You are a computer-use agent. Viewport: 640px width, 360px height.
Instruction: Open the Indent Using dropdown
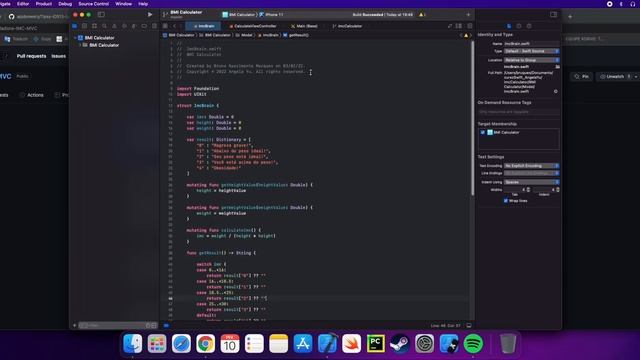tap(531, 182)
